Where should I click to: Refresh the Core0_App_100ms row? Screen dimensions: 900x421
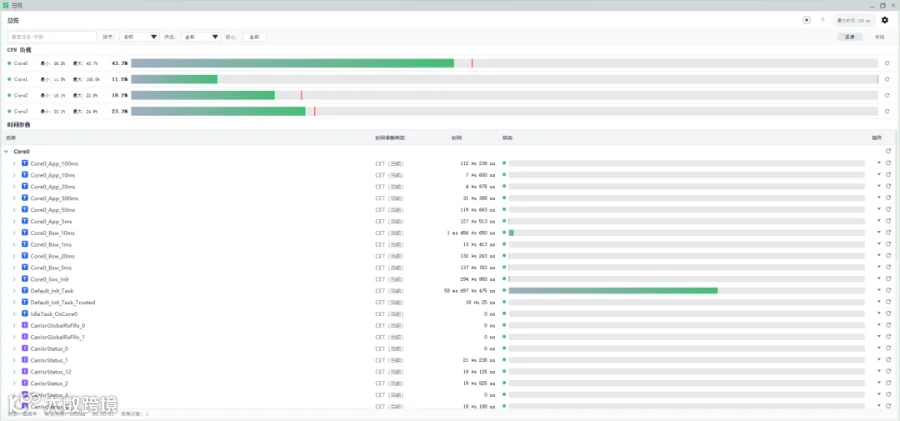click(x=888, y=163)
